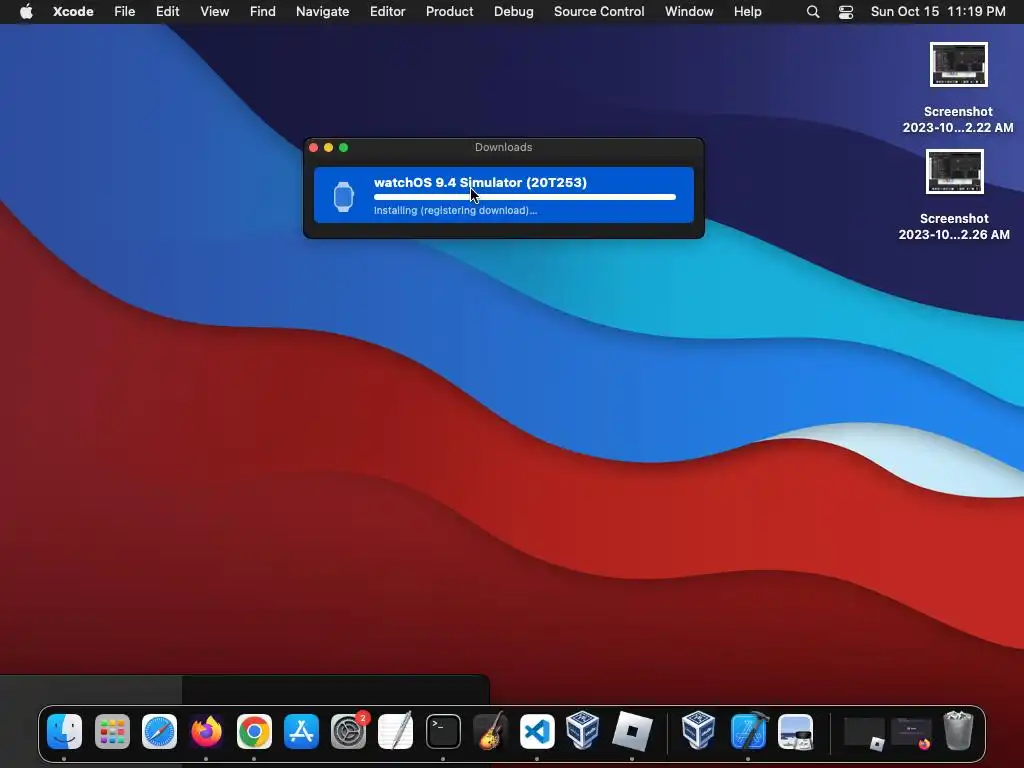1024x768 pixels.
Task: Open the Product menu
Action: click(x=449, y=12)
